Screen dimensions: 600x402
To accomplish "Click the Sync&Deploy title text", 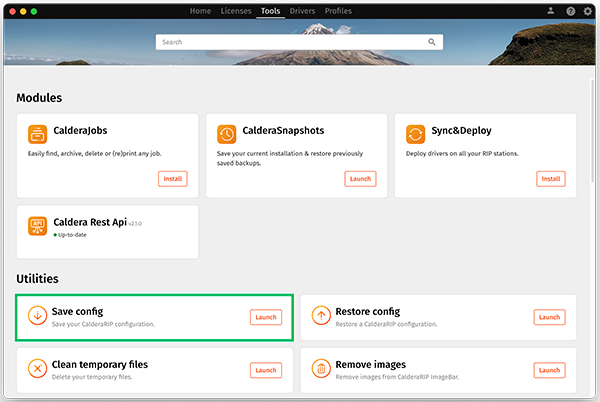I will [x=461, y=130].
